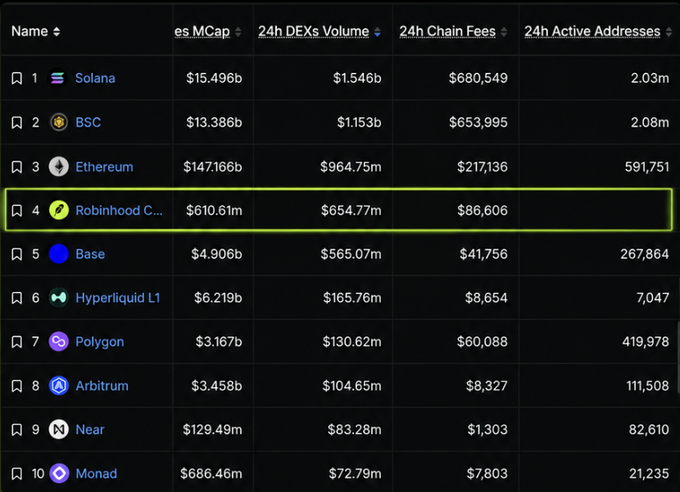Click the Hyperliquid L1 logo
Image resolution: width=680 pixels, height=492 pixels.
point(59,298)
